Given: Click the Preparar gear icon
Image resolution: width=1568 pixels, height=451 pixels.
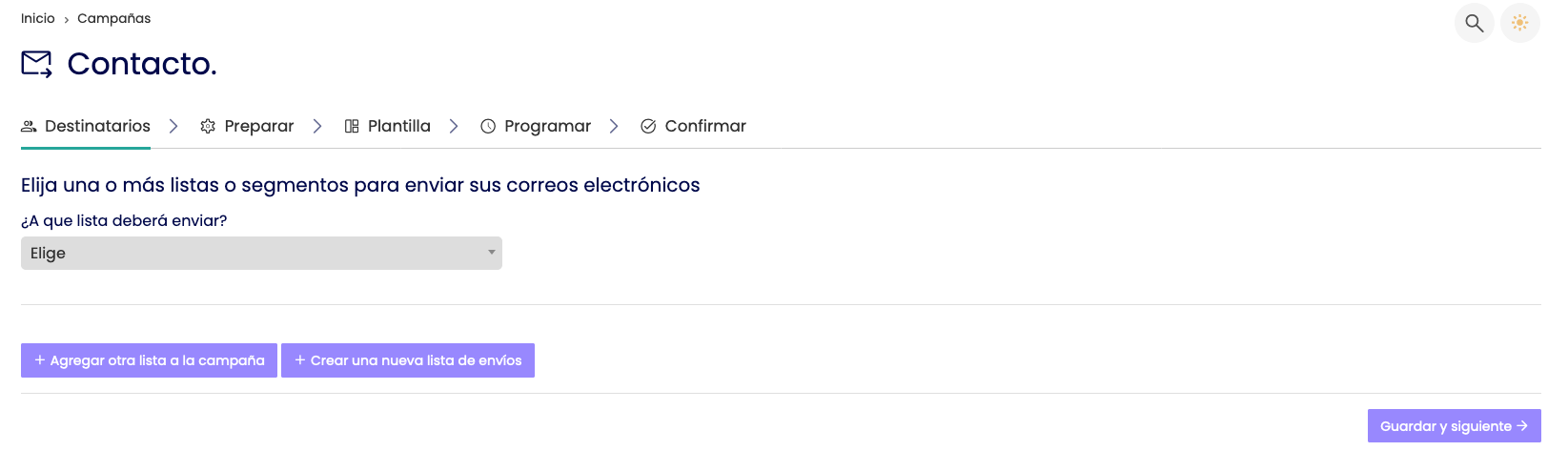Looking at the screenshot, I should point(208,126).
